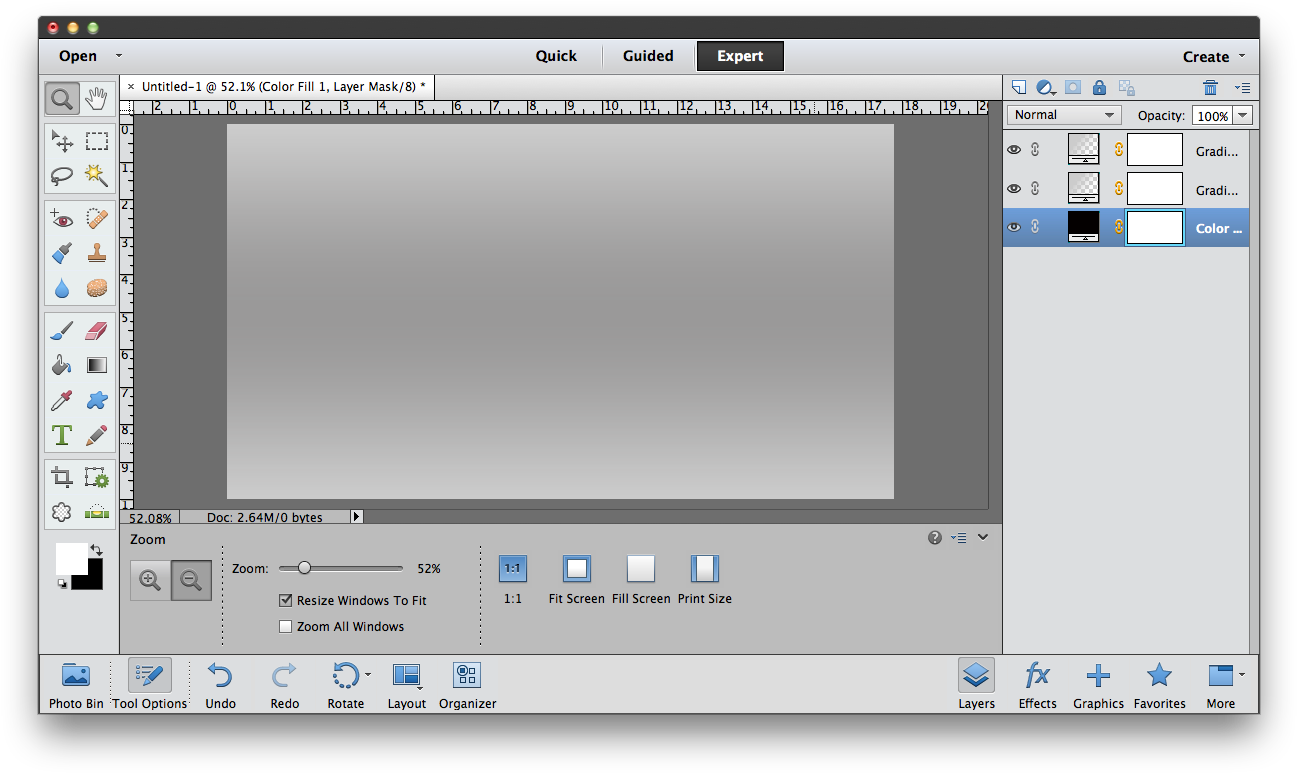Image resolution: width=1297 pixels, height=773 pixels.
Task: Activate the Lasso tool
Action: pos(61,175)
